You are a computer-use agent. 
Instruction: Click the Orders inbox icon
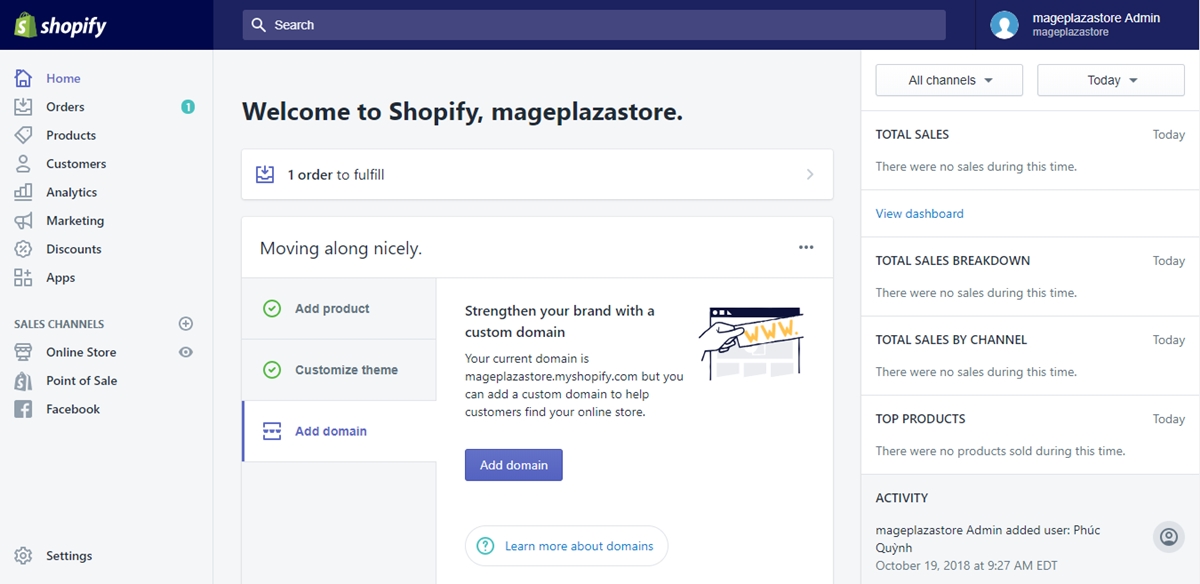point(23,107)
